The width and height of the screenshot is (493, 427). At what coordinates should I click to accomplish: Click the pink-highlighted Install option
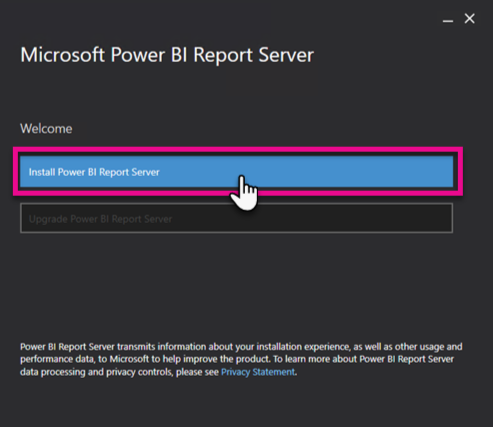click(236, 172)
